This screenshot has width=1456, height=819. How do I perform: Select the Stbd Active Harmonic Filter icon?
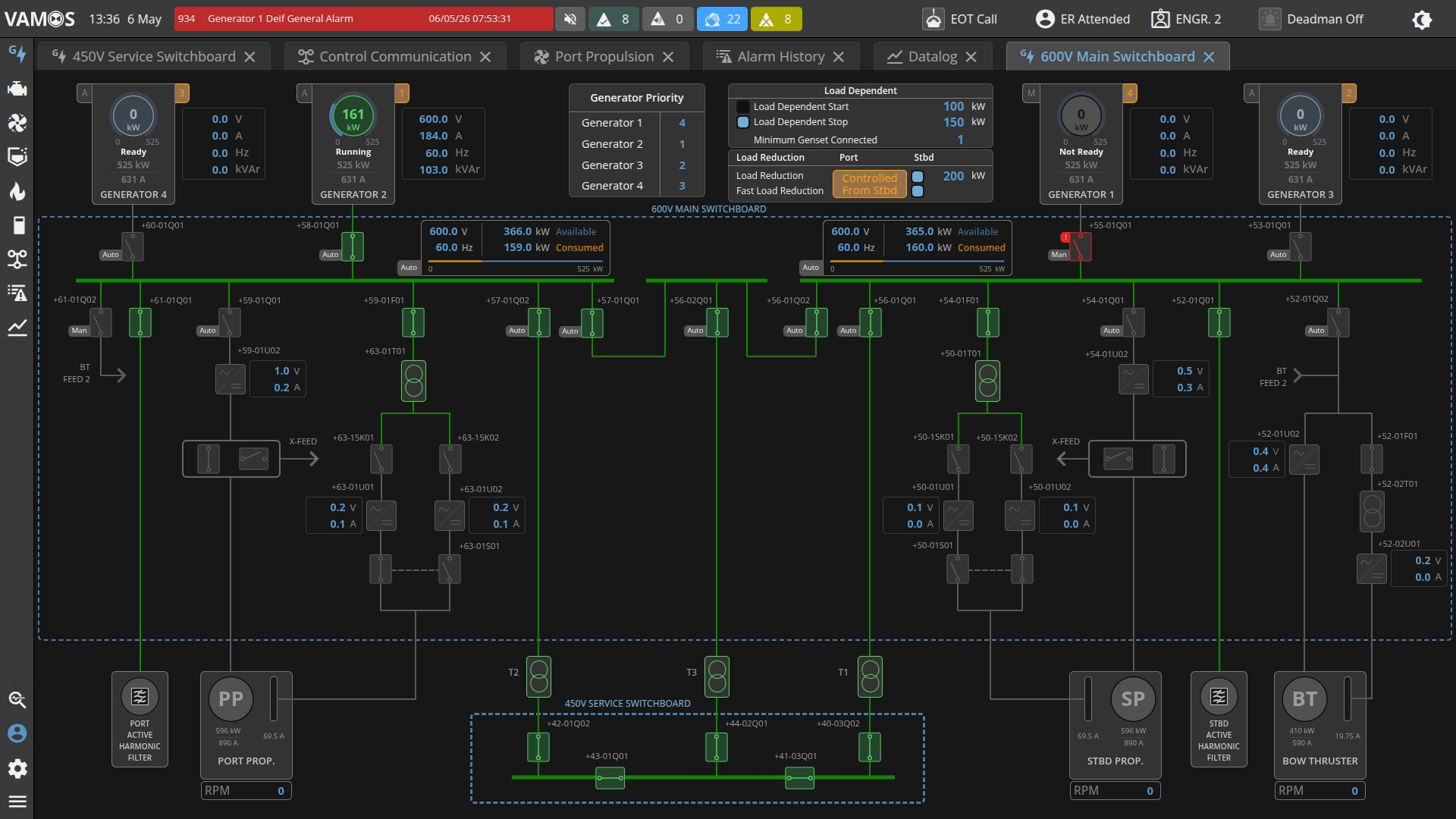tap(1219, 696)
